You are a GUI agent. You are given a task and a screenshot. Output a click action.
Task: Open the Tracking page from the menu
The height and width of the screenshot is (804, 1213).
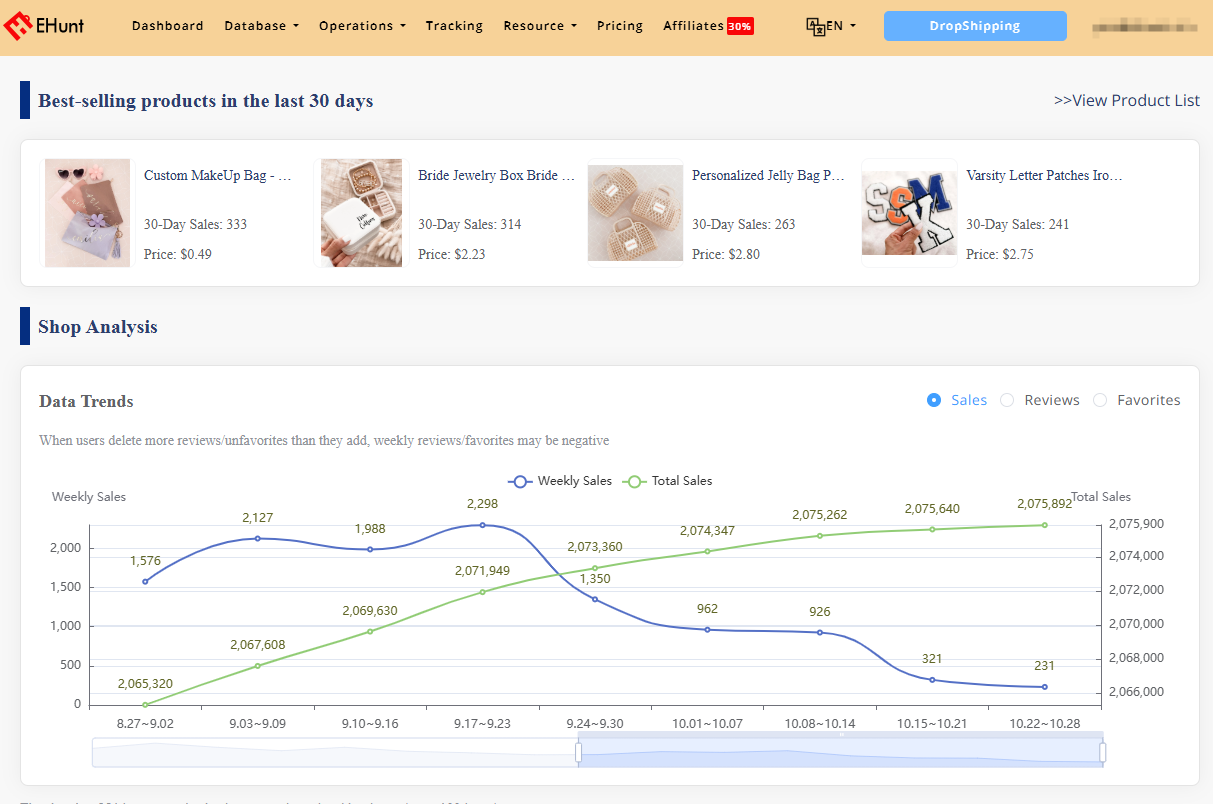(454, 26)
